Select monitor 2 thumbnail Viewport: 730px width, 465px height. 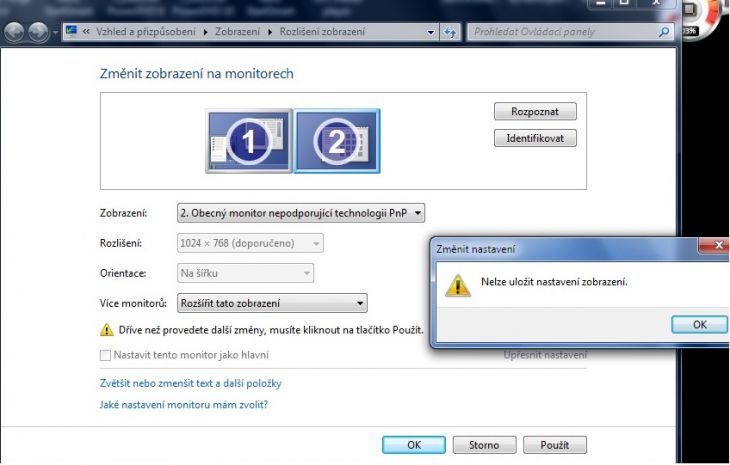tap(337, 141)
